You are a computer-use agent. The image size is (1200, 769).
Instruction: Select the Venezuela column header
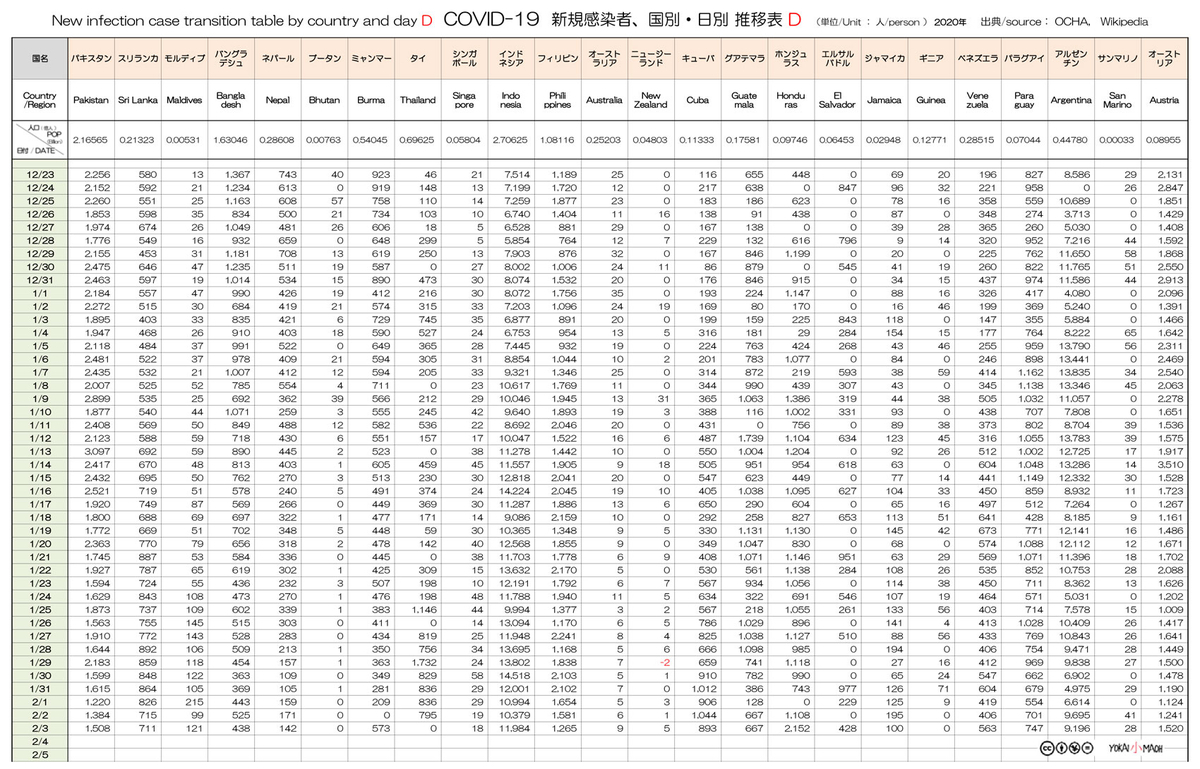pyautogui.click(x=976, y=100)
